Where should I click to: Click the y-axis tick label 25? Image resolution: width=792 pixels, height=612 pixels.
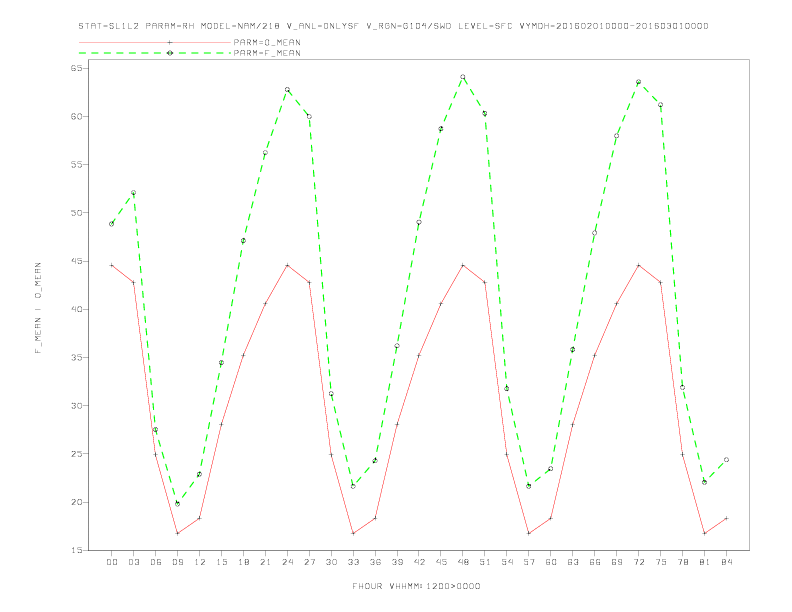[76, 454]
